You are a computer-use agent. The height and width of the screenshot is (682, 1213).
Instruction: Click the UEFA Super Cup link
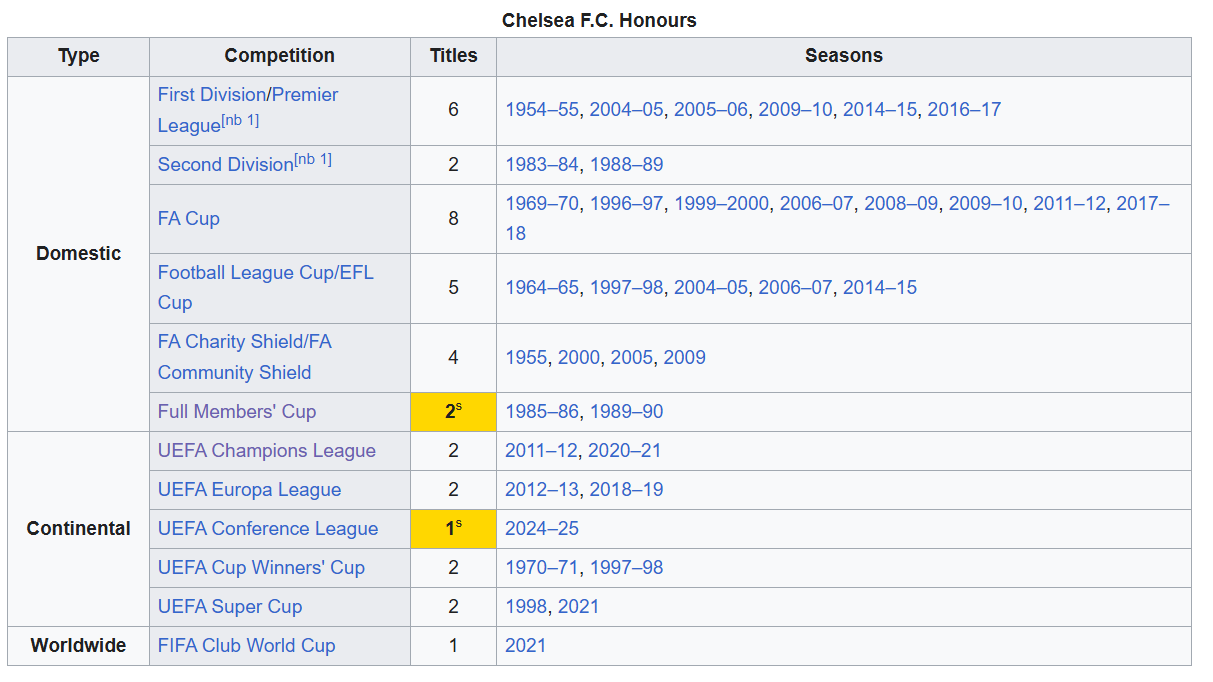tap(230, 607)
